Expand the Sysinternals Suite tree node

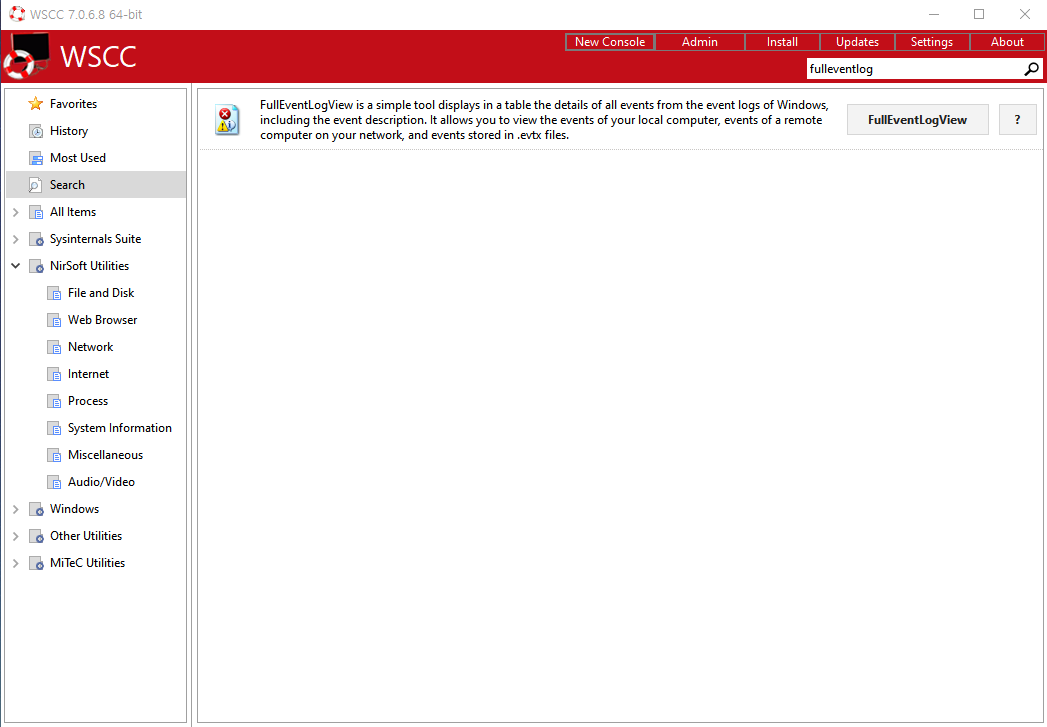coord(15,239)
